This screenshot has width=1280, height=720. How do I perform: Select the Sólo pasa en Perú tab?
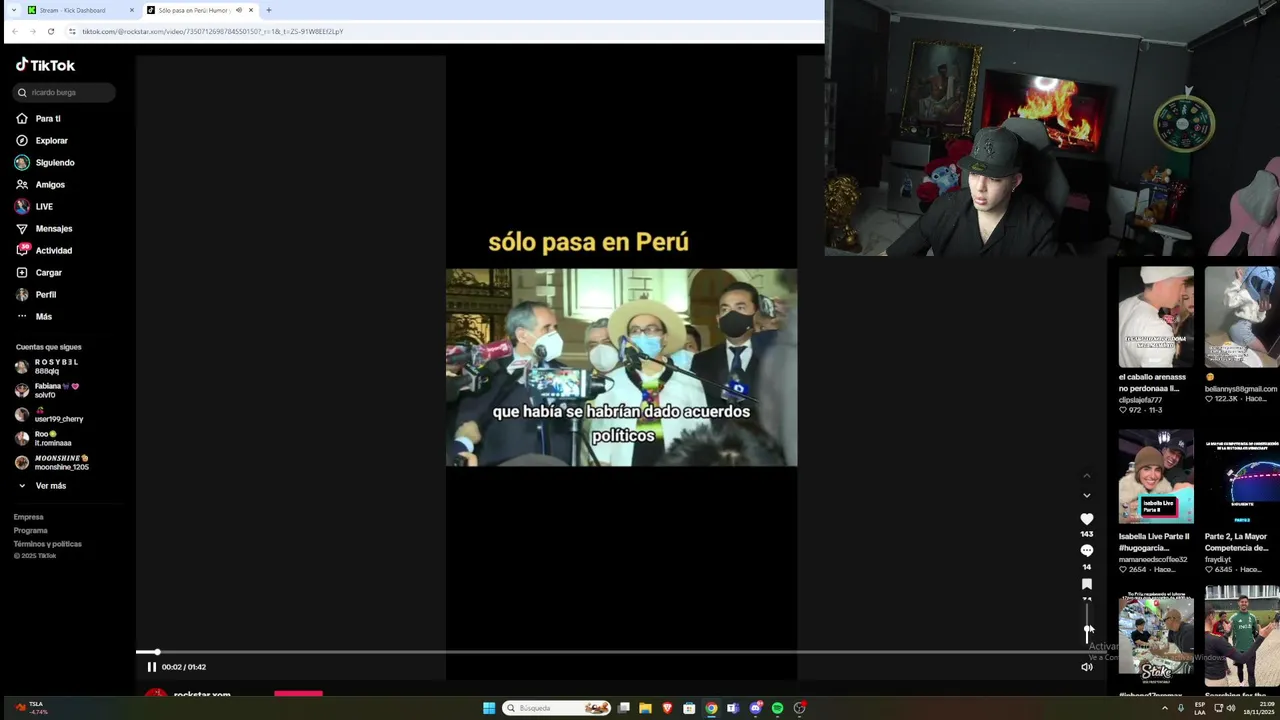coord(200,10)
